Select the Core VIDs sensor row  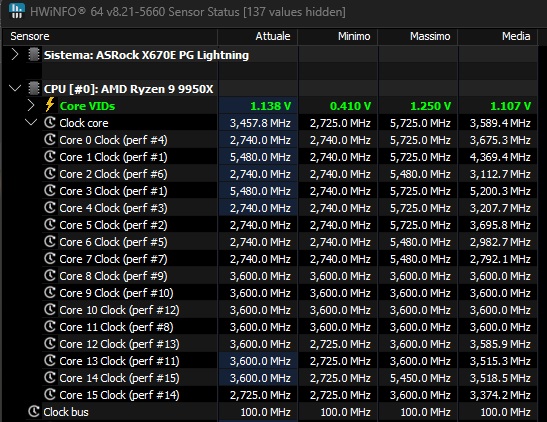click(87, 106)
